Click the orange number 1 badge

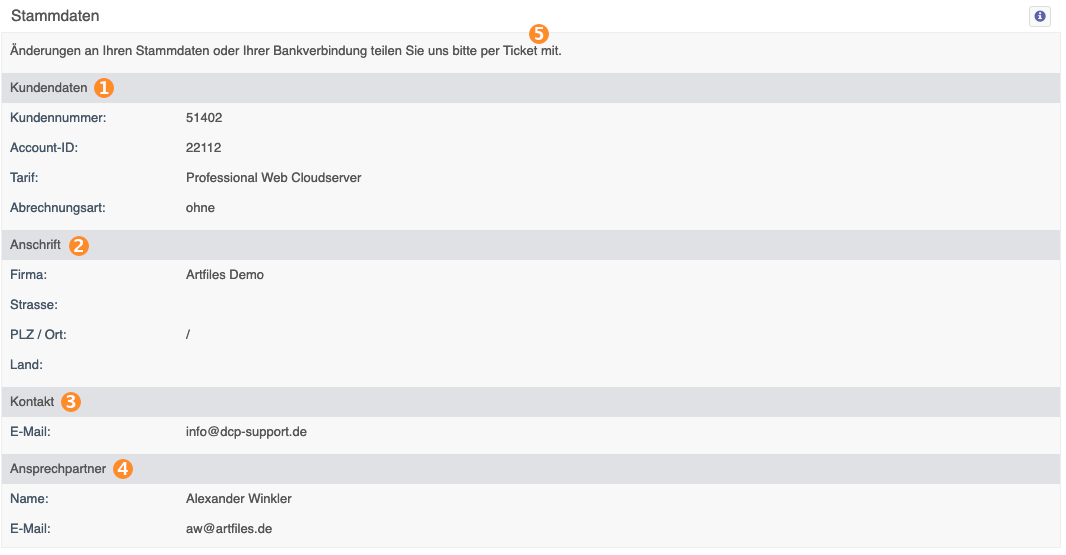coord(104,88)
